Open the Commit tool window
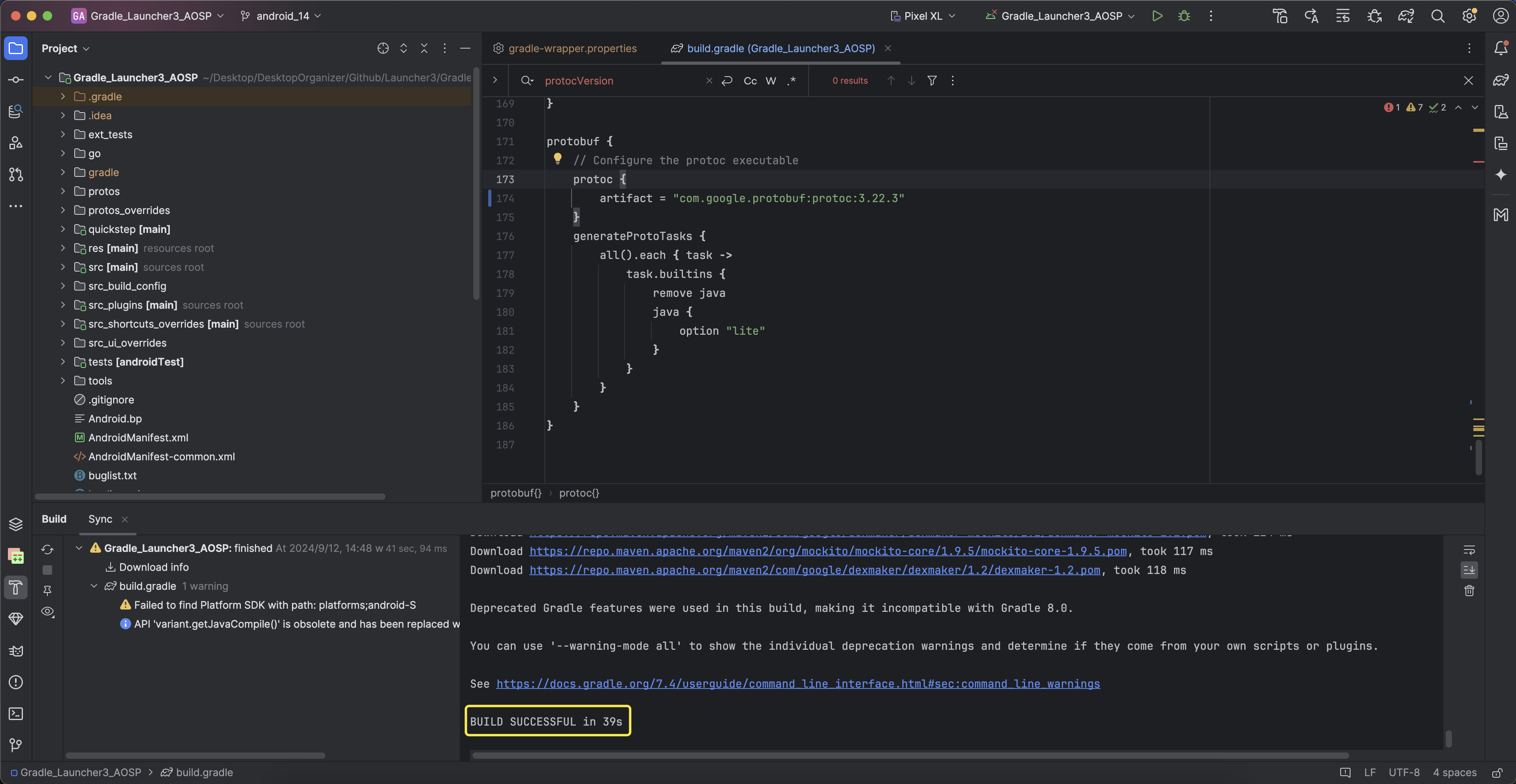This screenshot has width=1516, height=784. [16, 79]
